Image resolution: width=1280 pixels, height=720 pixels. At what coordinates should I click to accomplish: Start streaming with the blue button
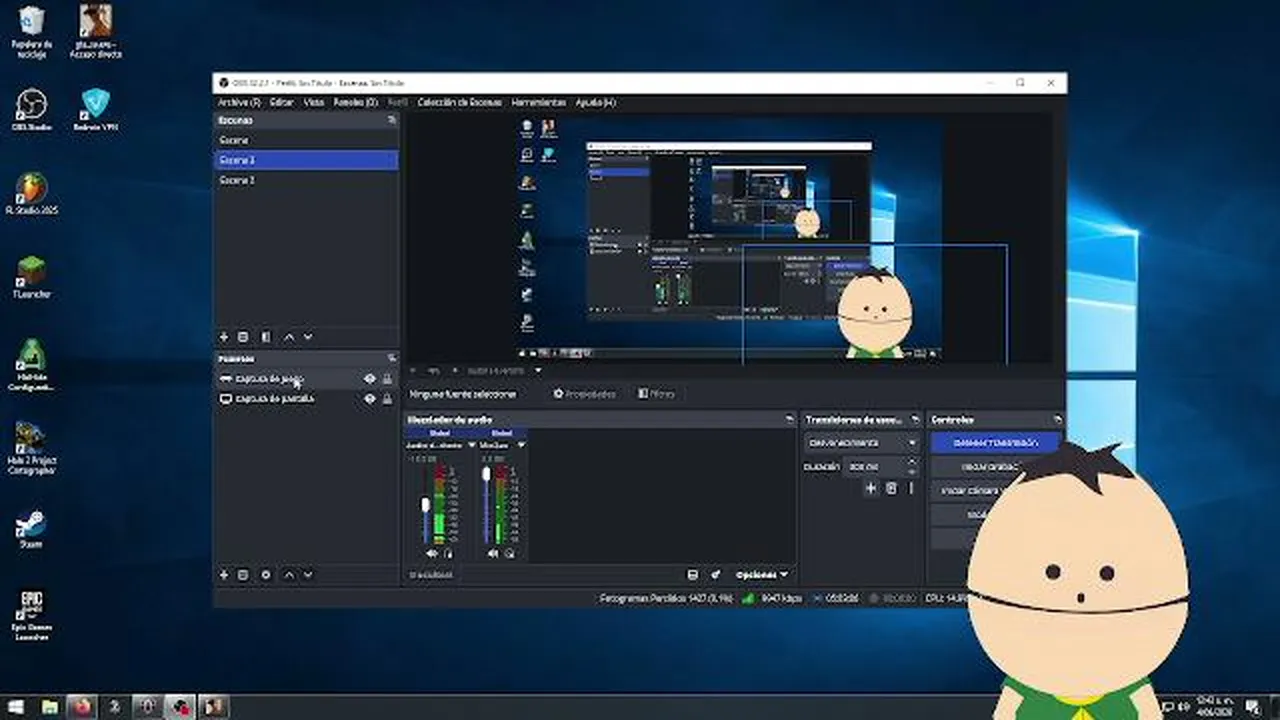pos(995,442)
